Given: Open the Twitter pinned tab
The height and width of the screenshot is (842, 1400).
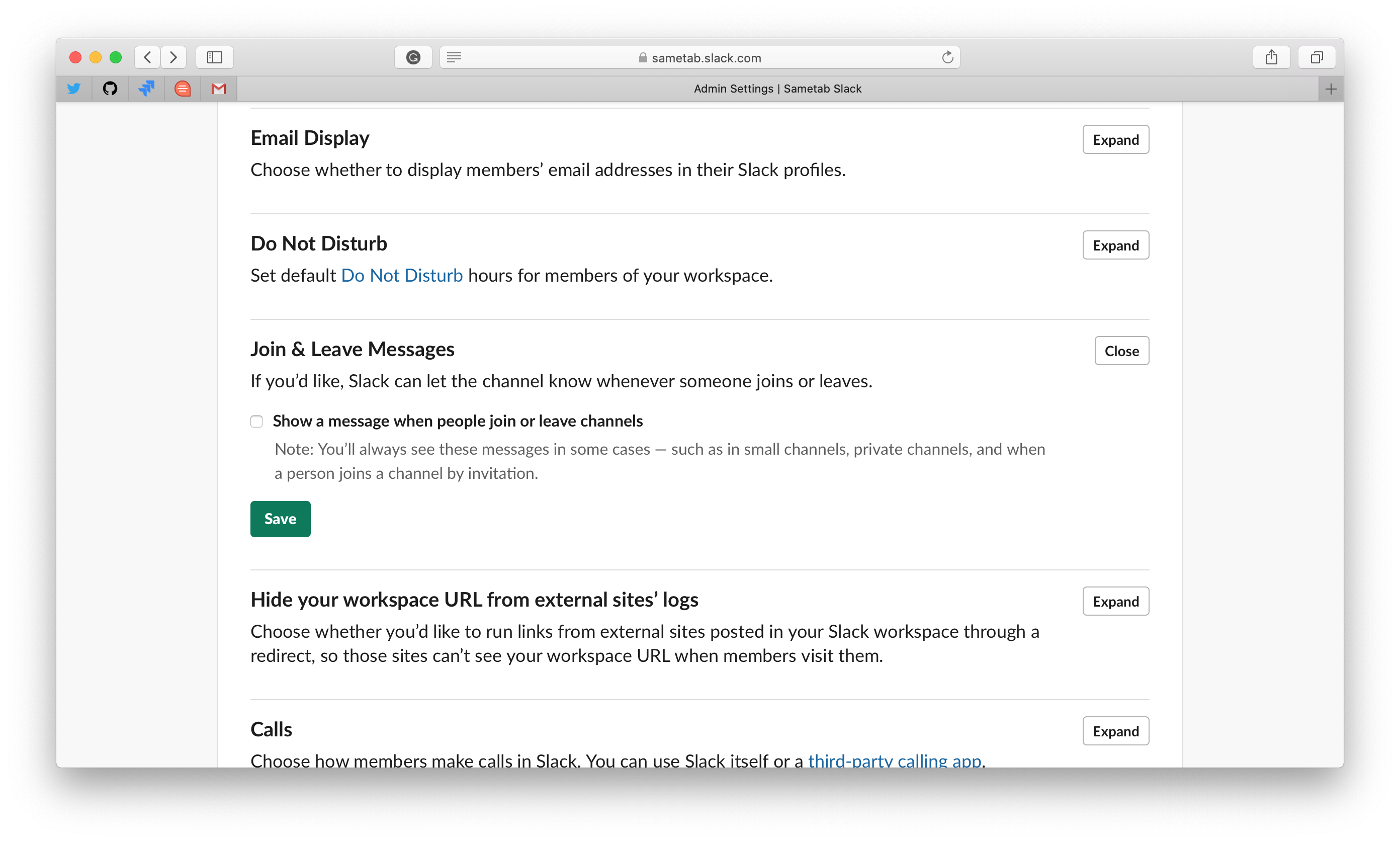Looking at the screenshot, I should [x=74, y=89].
